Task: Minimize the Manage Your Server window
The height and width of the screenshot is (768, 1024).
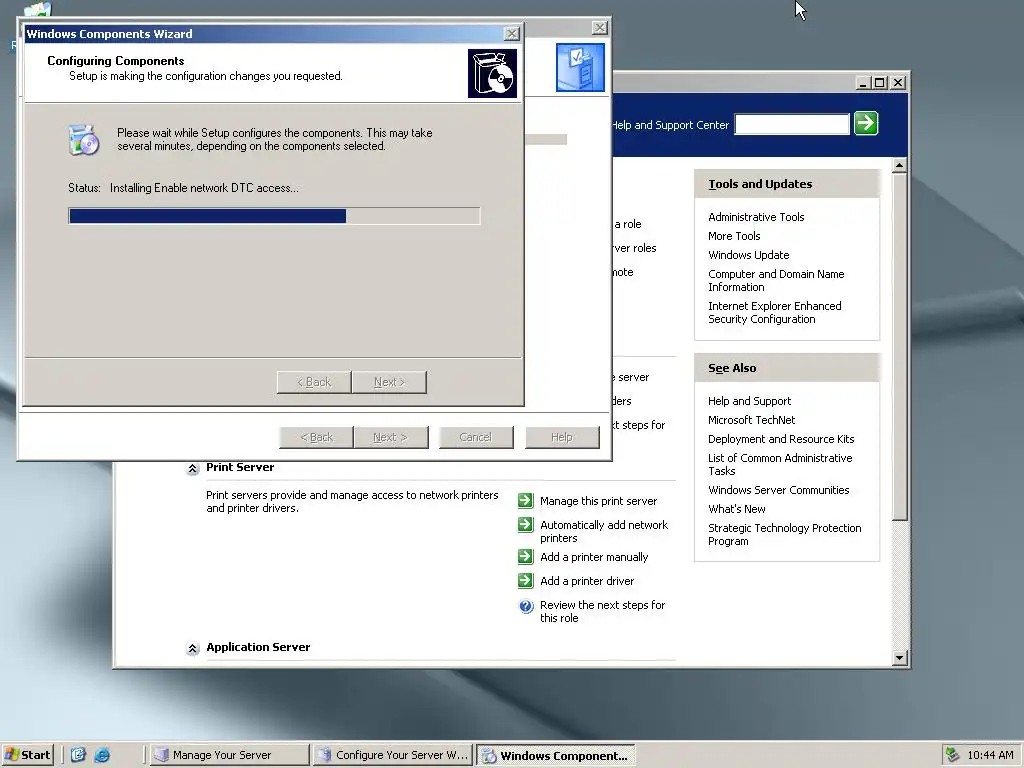Action: [863, 83]
